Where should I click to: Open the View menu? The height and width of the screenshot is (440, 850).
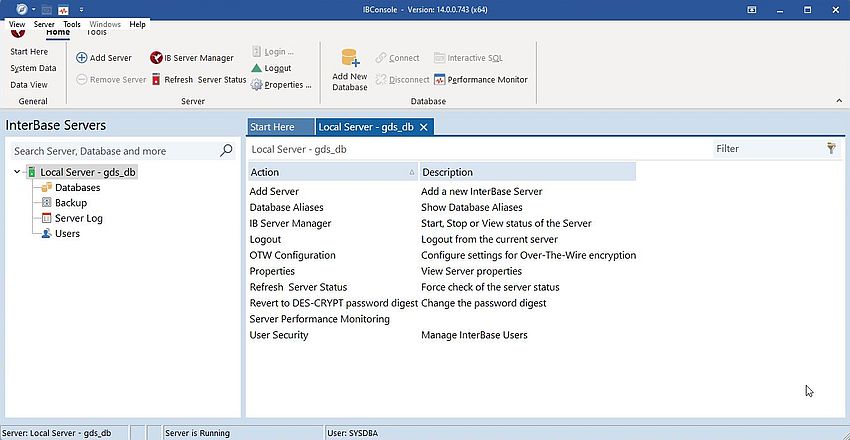coord(17,24)
